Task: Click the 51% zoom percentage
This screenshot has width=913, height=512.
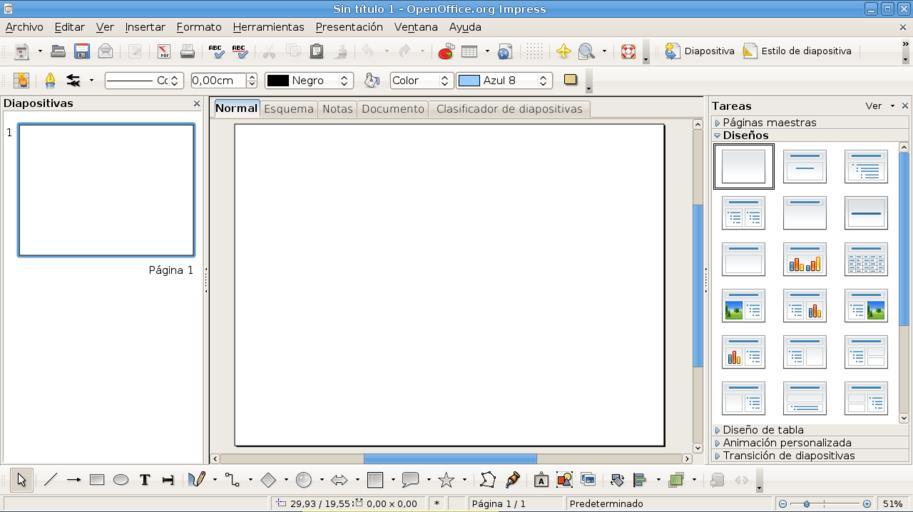Action: click(x=893, y=504)
